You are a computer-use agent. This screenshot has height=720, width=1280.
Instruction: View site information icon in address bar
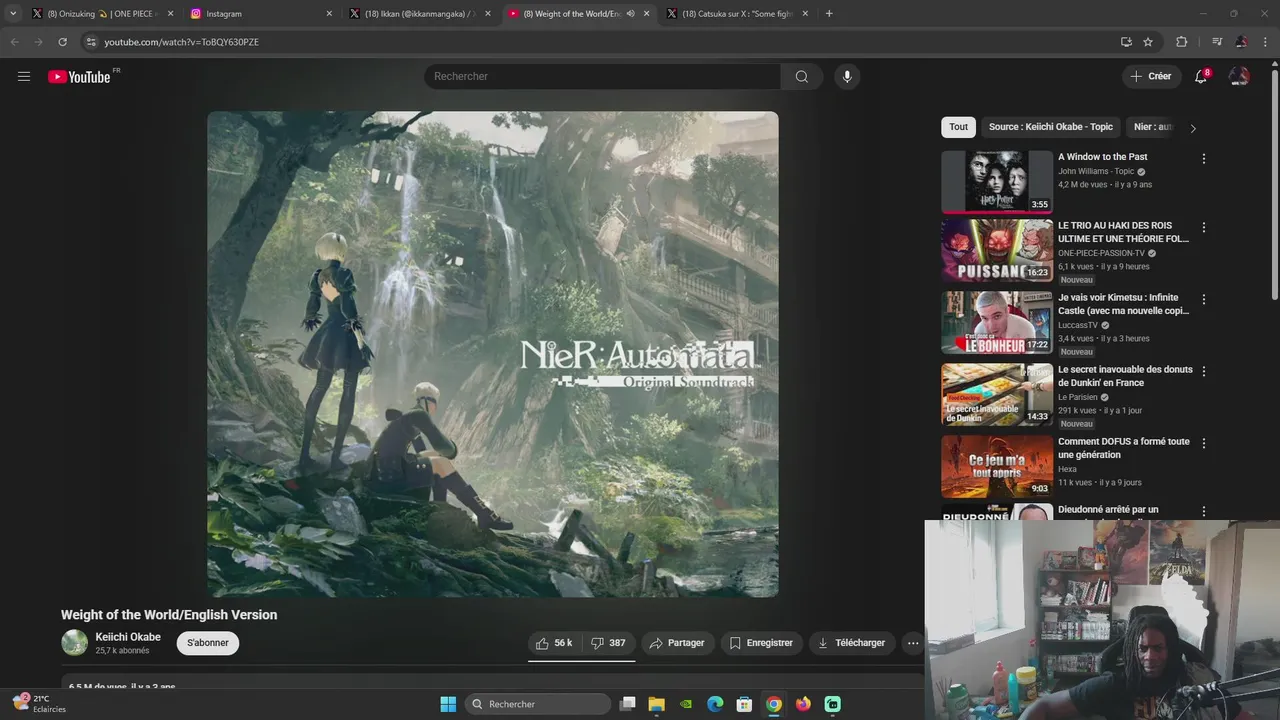91,42
